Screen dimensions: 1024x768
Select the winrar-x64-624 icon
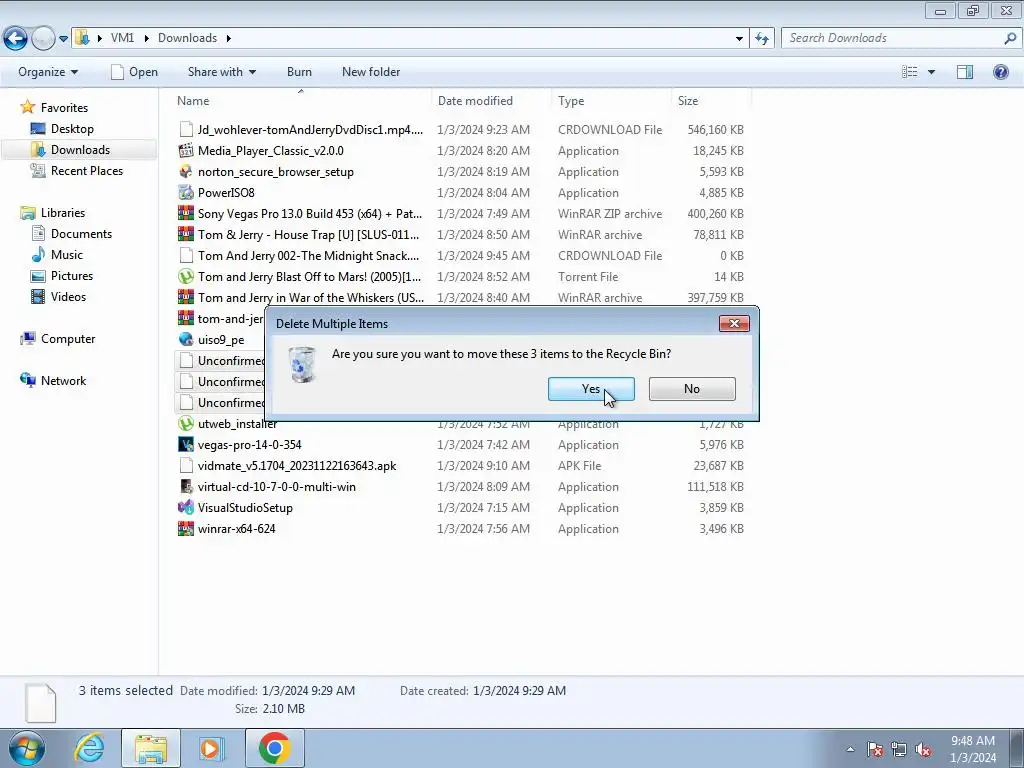point(186,528)
